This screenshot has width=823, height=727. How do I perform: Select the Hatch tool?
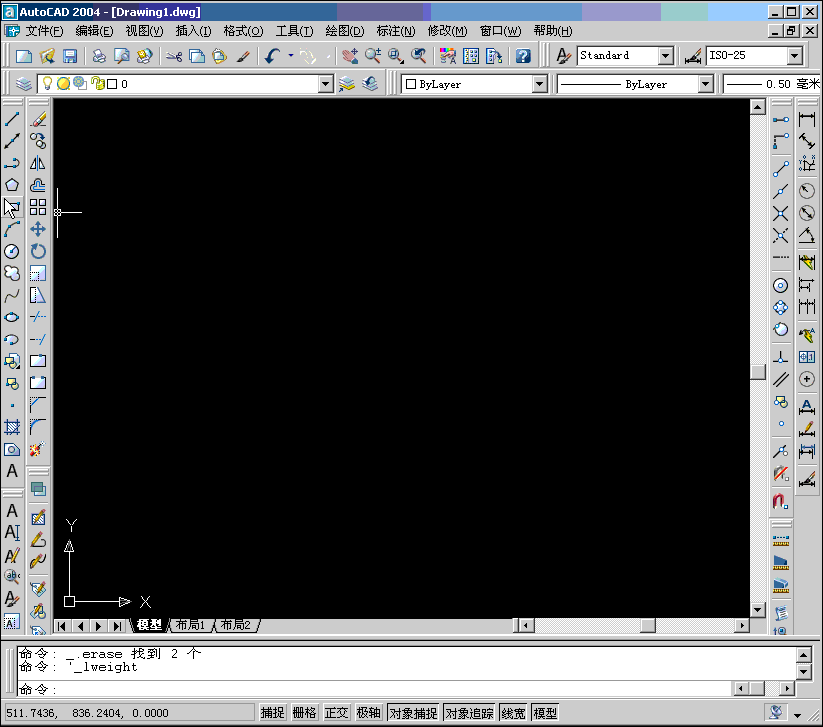[x=12, y=427]
